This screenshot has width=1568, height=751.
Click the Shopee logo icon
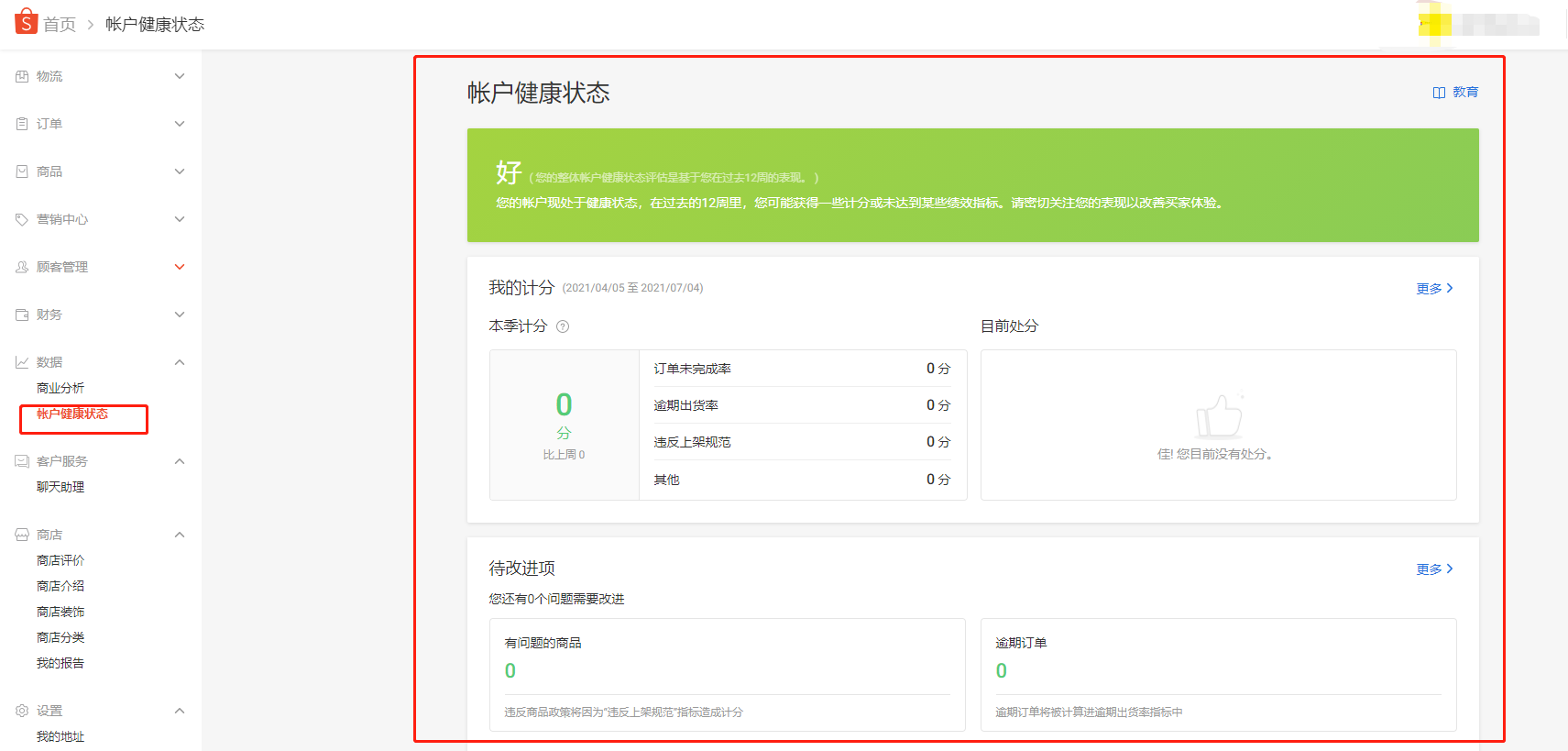[x=26, y=22]
